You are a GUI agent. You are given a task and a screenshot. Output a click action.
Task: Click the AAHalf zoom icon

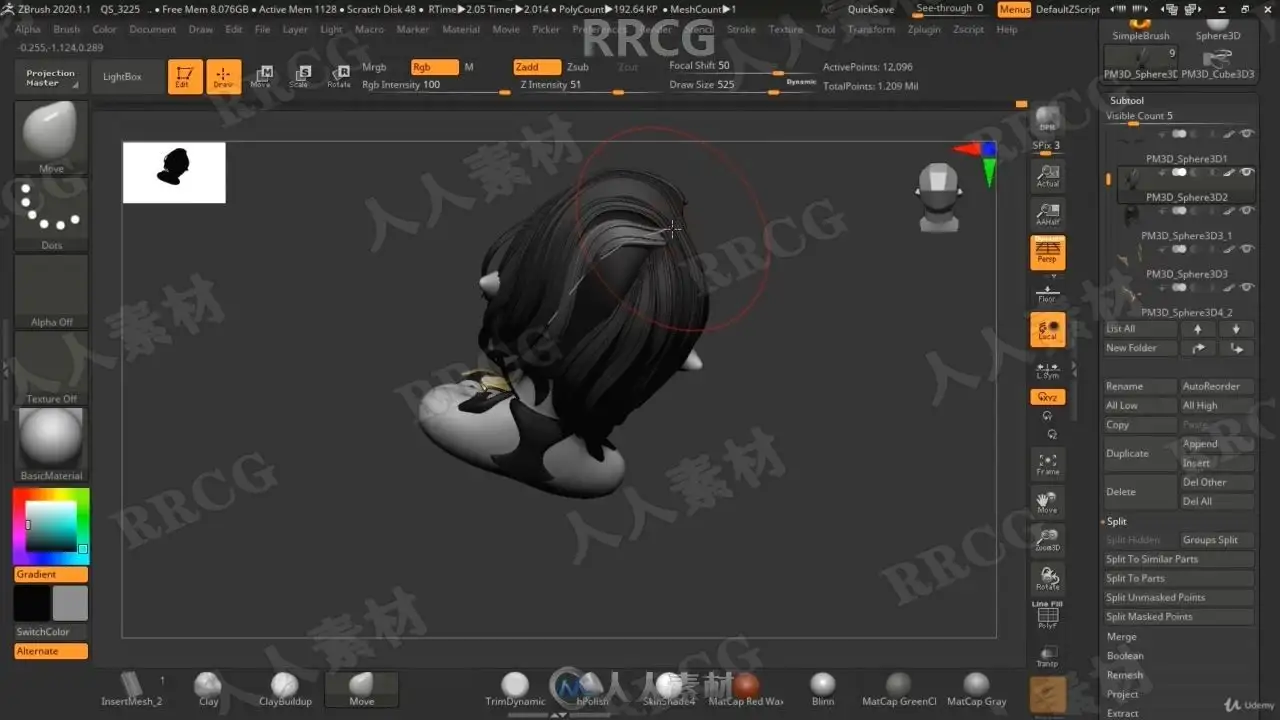click(1047, 213)
